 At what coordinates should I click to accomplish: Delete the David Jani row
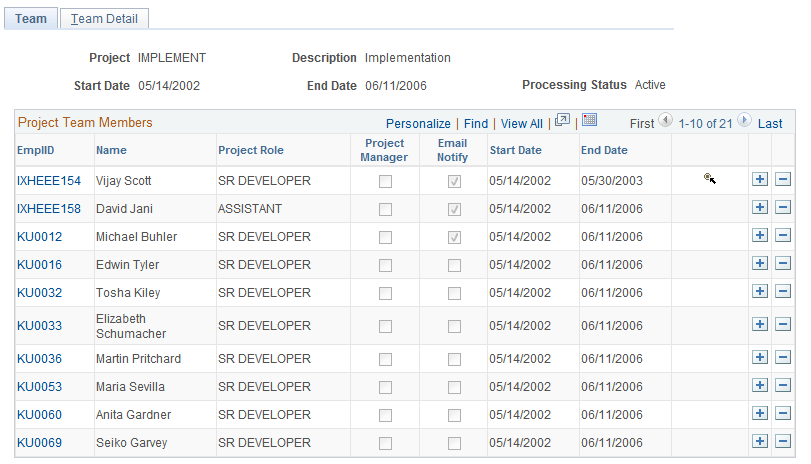tap(783, 207)
